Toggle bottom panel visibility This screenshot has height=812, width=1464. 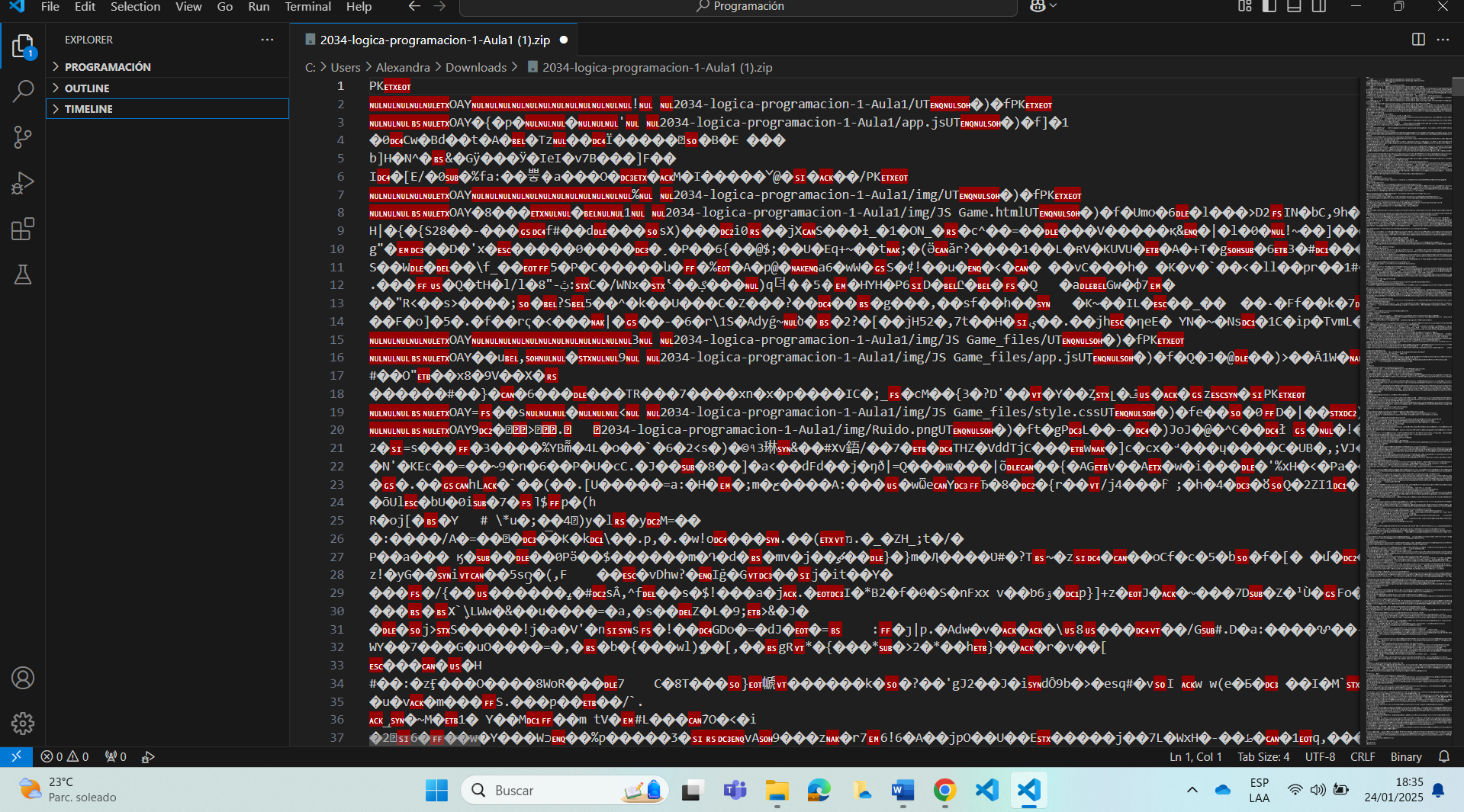(1294, 7)
